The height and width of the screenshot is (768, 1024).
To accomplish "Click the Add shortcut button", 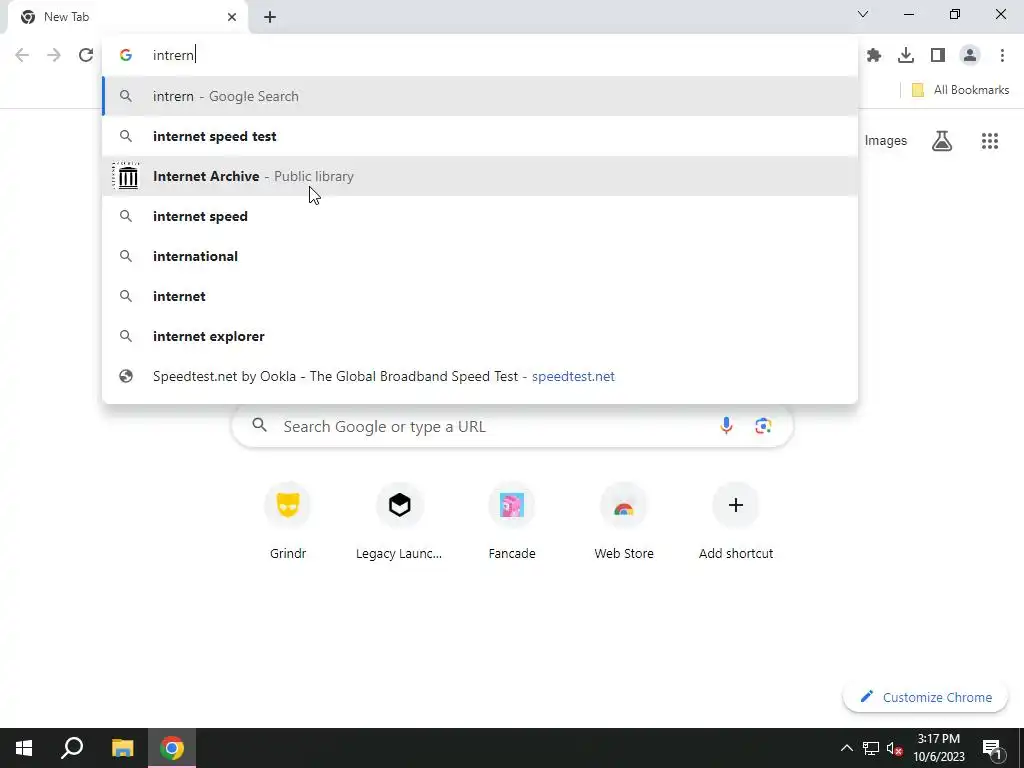I will tap(736, 522).
